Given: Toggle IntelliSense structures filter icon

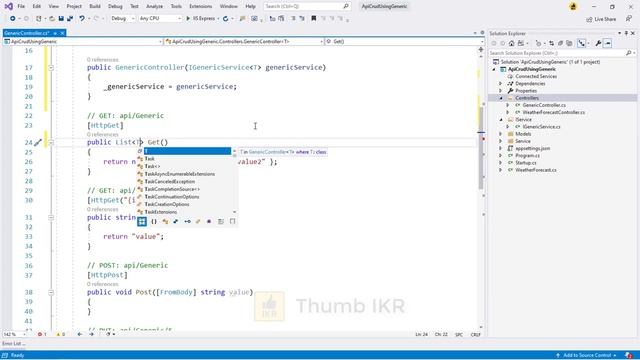Looking at the screenshot, I should click(176, 221).
